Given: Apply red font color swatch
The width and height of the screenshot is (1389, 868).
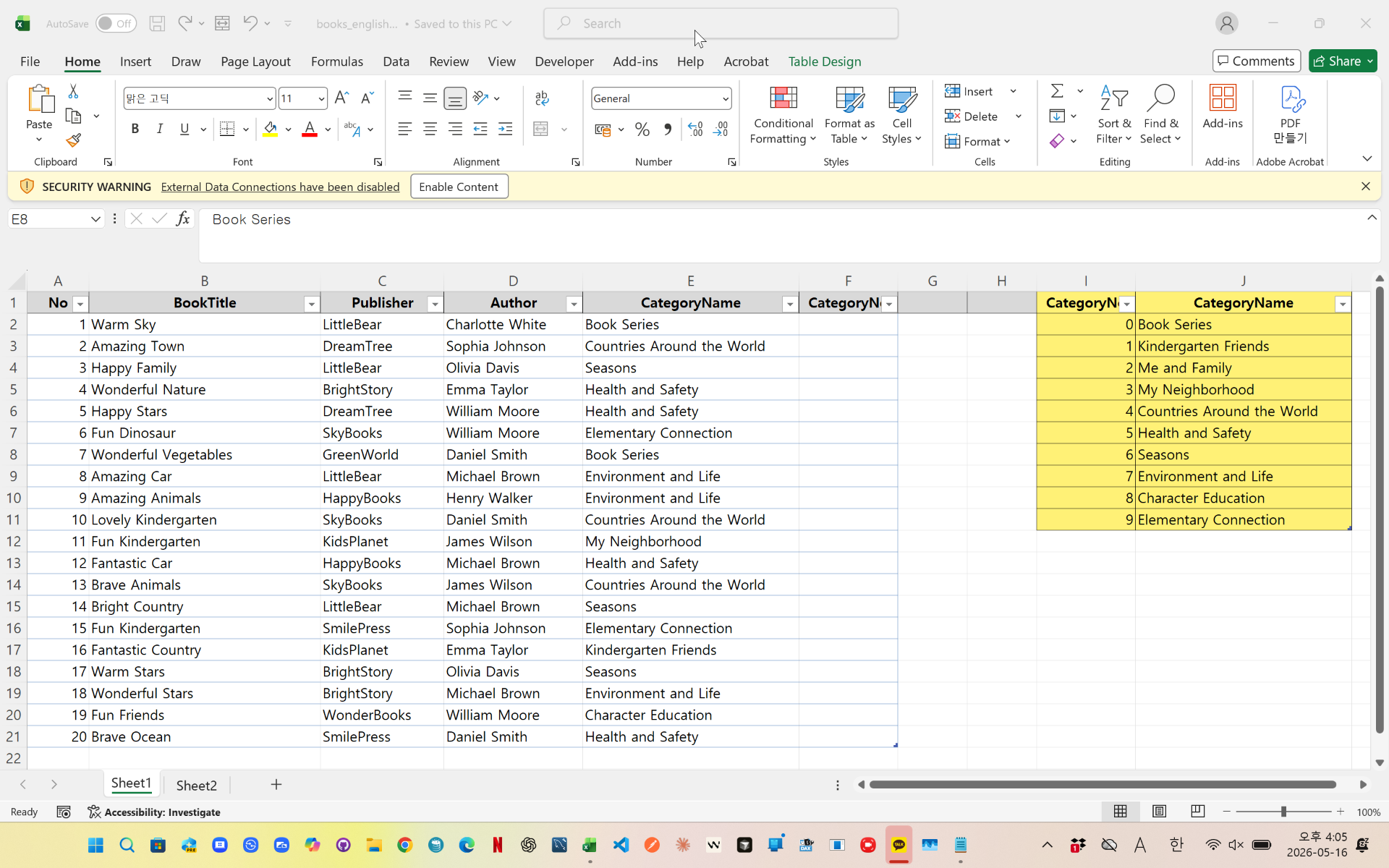Looking at the screenshot, I should (x=310, y=129).
